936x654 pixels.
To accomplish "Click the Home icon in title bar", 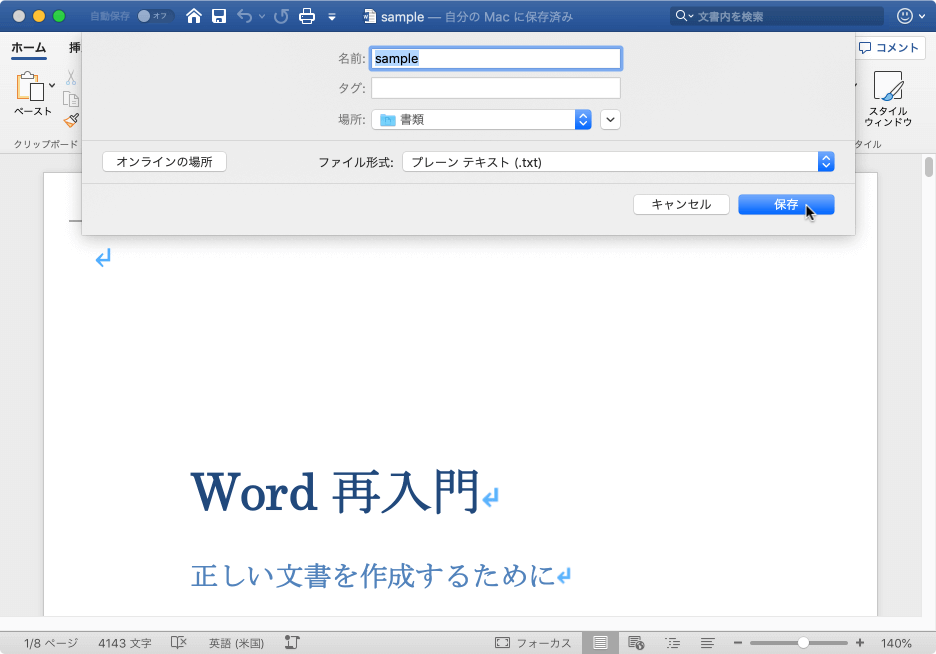I will pos(193,16).
